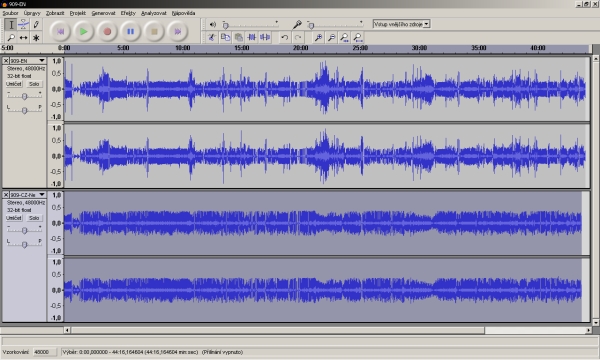Click the red Record button
The height and width of the screenshot is (360, 600).
[x=107, y=31]
